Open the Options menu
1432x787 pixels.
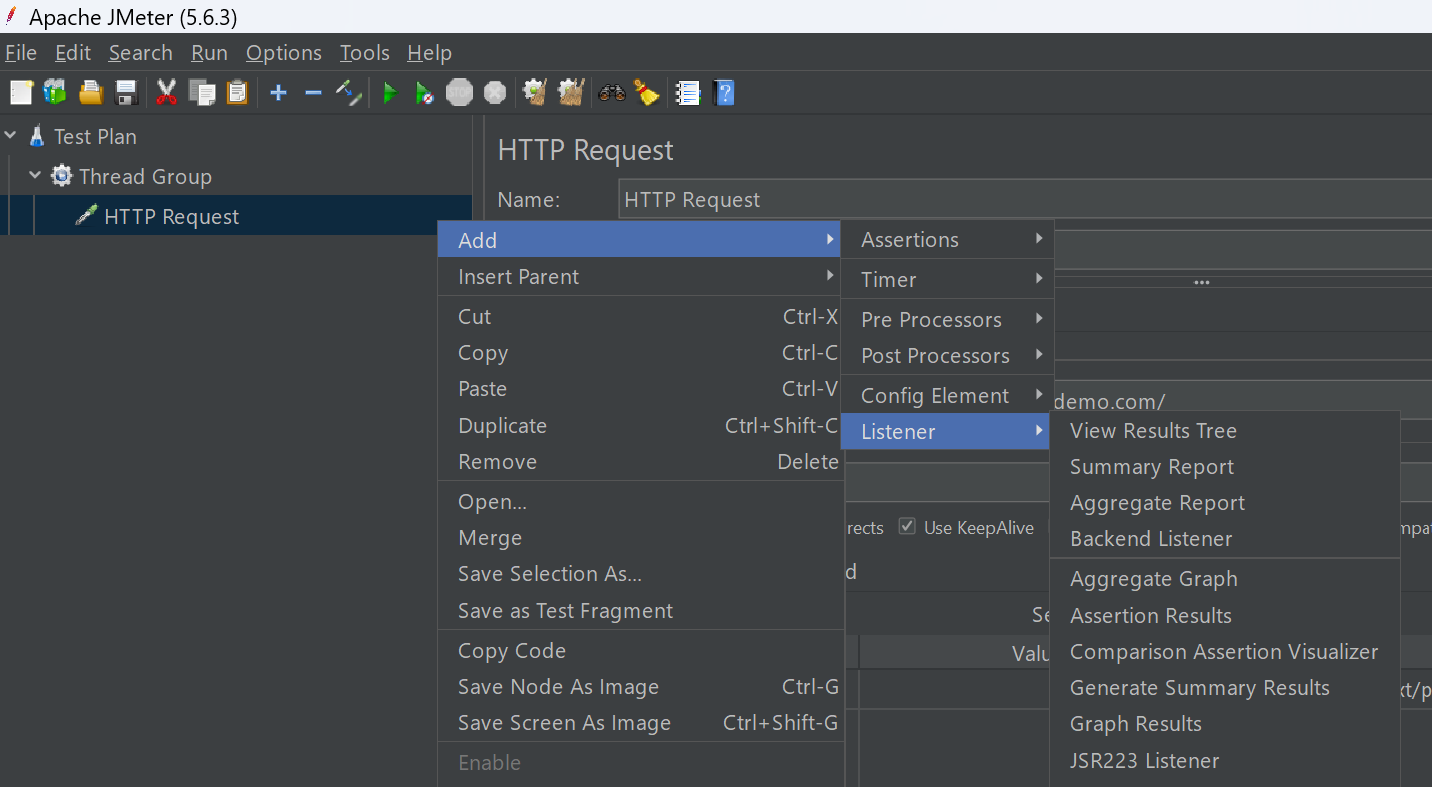[284, 53]
